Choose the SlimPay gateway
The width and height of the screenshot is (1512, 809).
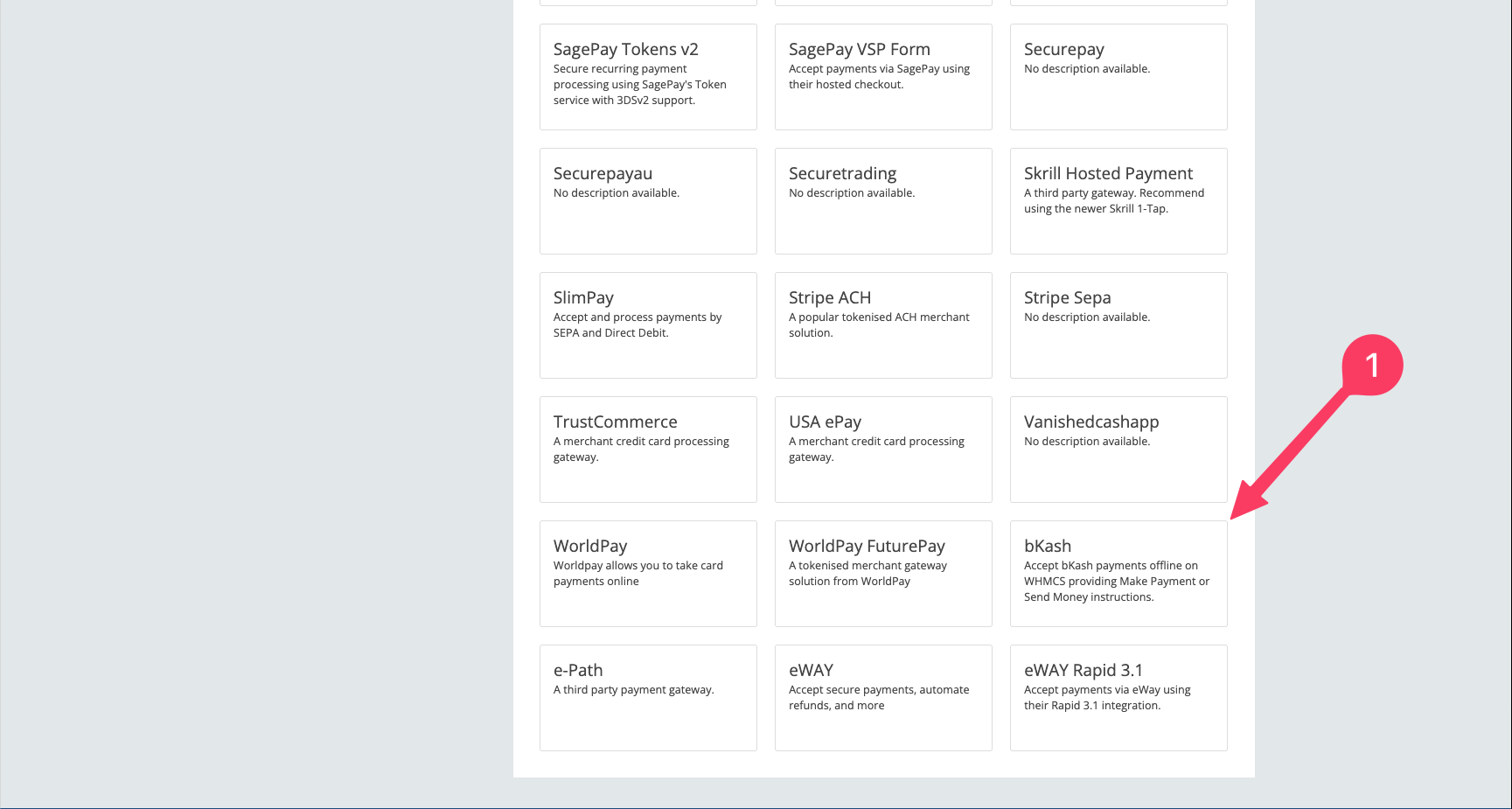click(x=648, y=325)
